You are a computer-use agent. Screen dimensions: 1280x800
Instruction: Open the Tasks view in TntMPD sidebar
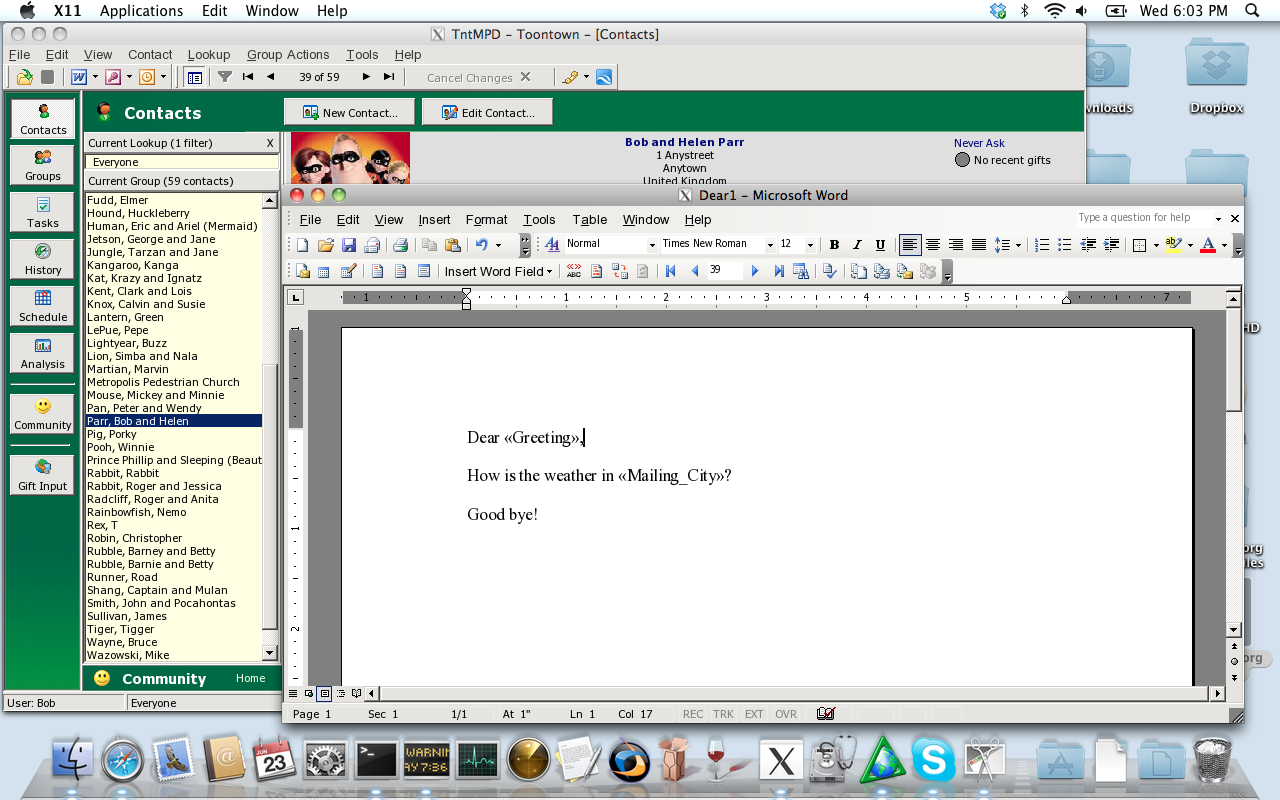point(43,212)
